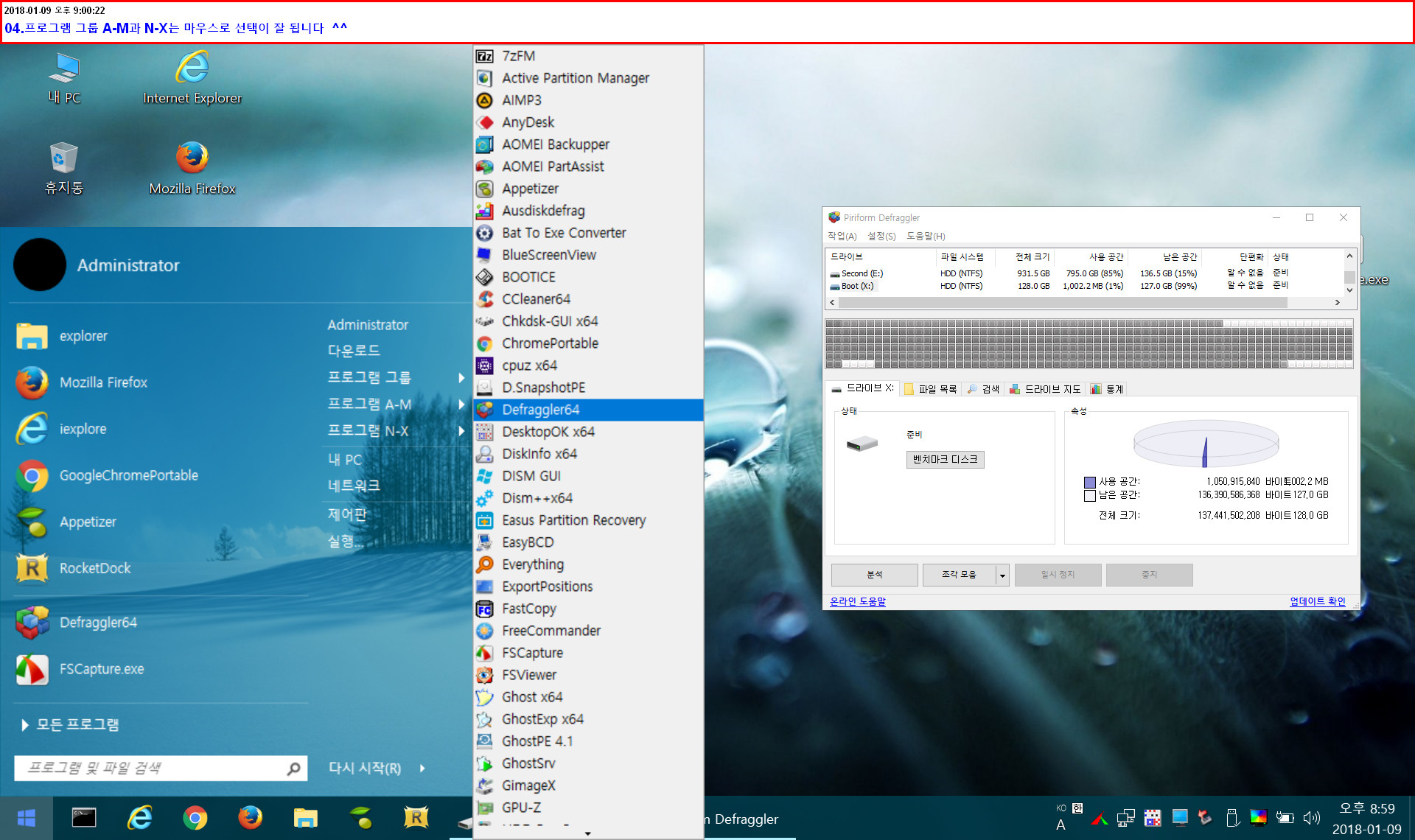Expand 모든 프로그램 list
The height and width of the screenshot is (840, 1415).
(70, 725)
